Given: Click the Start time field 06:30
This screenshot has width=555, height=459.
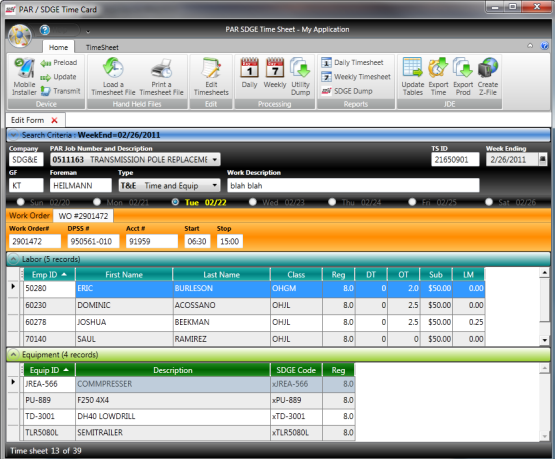Looking at the screenshot, I should point(197,241).
